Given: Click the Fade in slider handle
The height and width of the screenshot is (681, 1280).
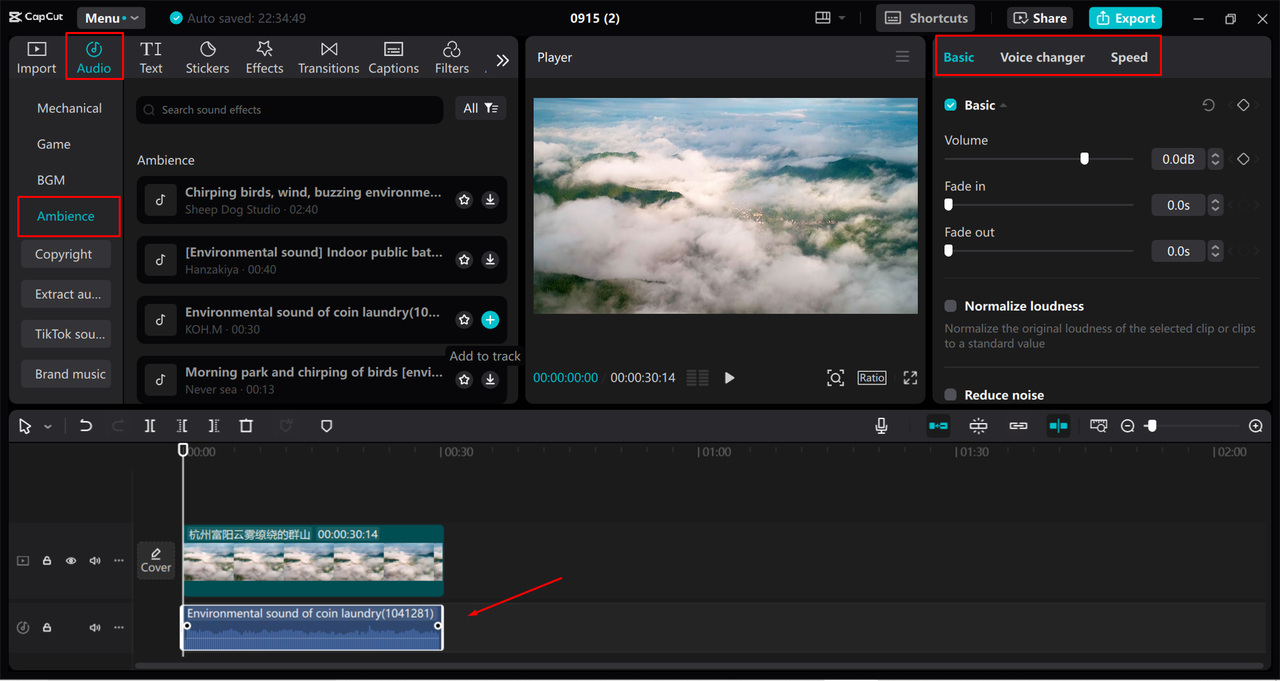Looking at the screenshot, I should (x=949, y=204).
